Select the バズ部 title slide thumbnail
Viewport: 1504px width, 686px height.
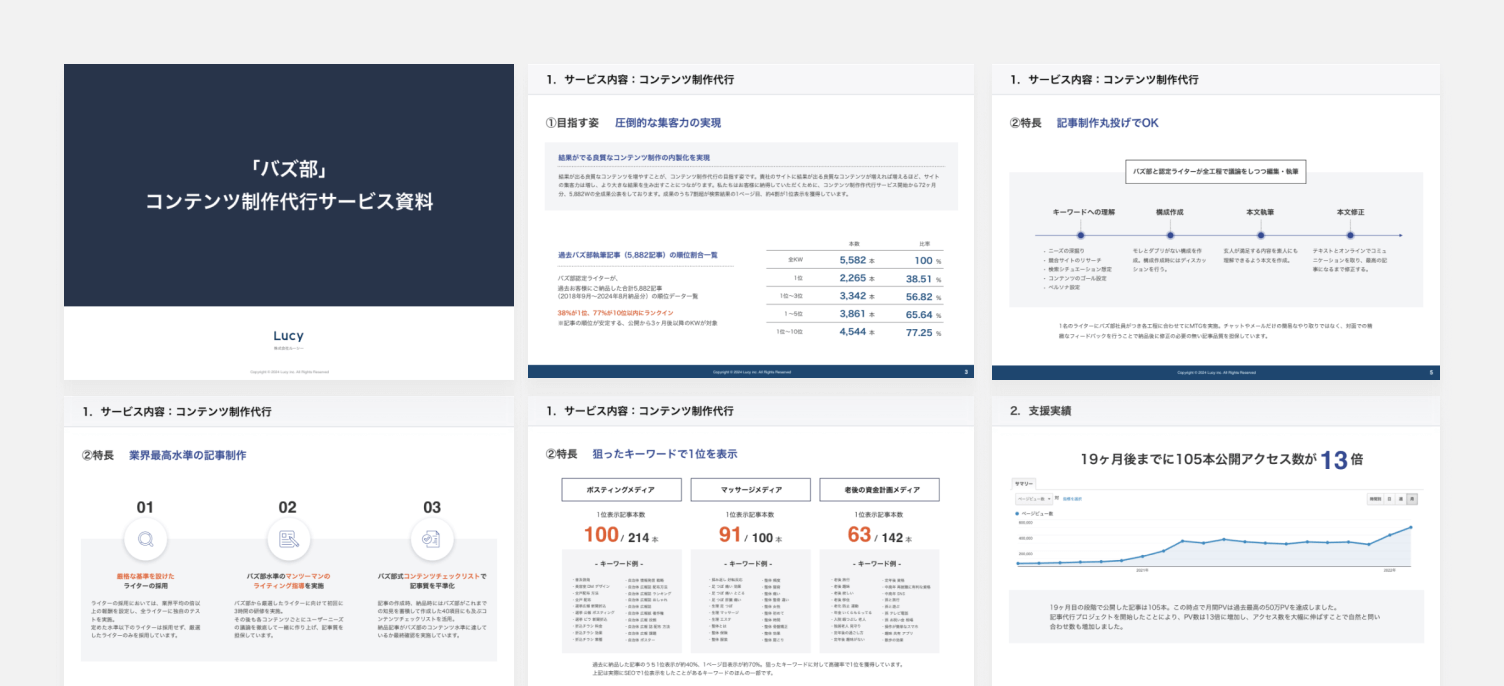(287, 221)
